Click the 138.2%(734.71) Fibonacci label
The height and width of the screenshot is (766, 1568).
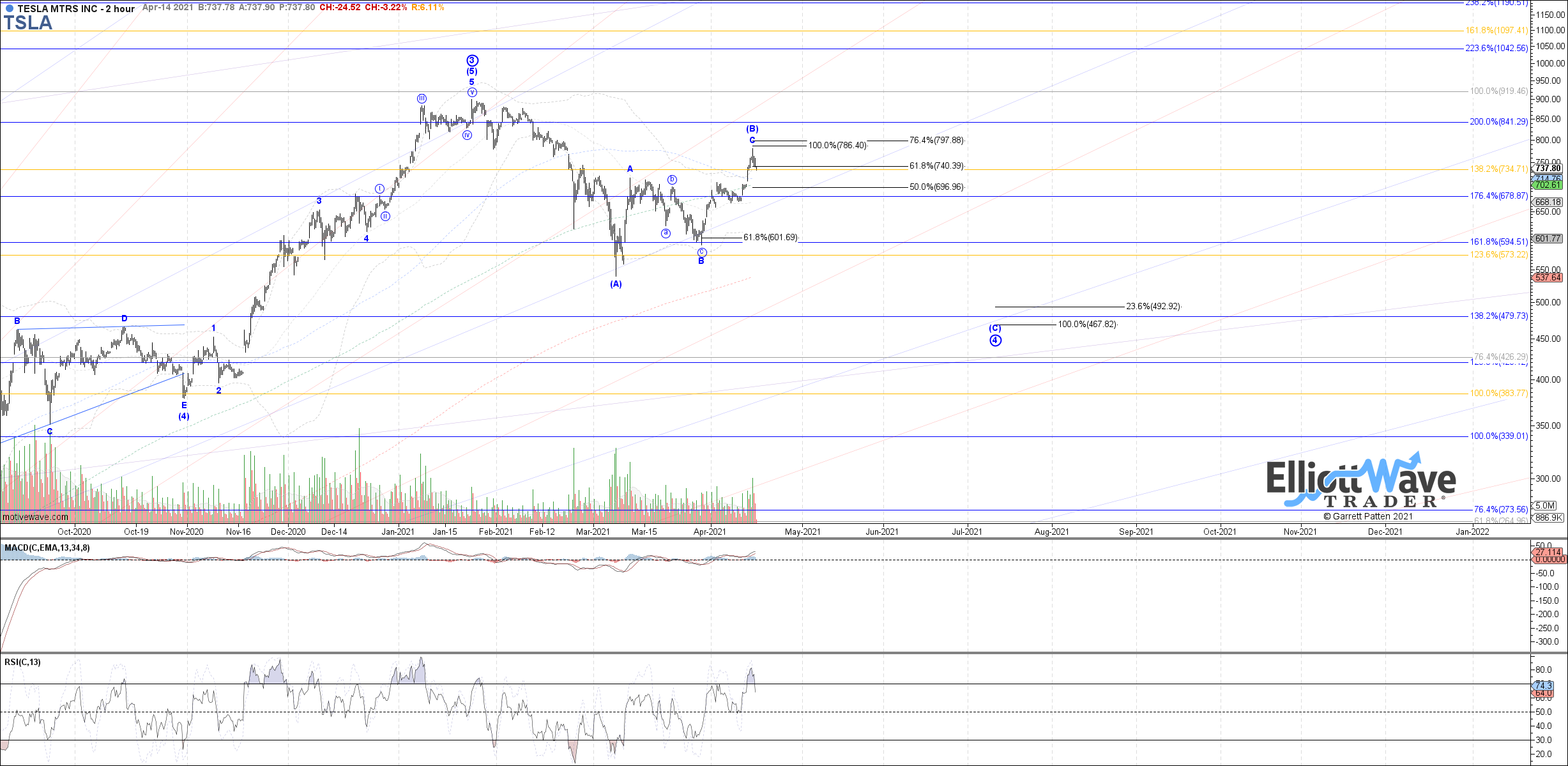coord(1499,169)
